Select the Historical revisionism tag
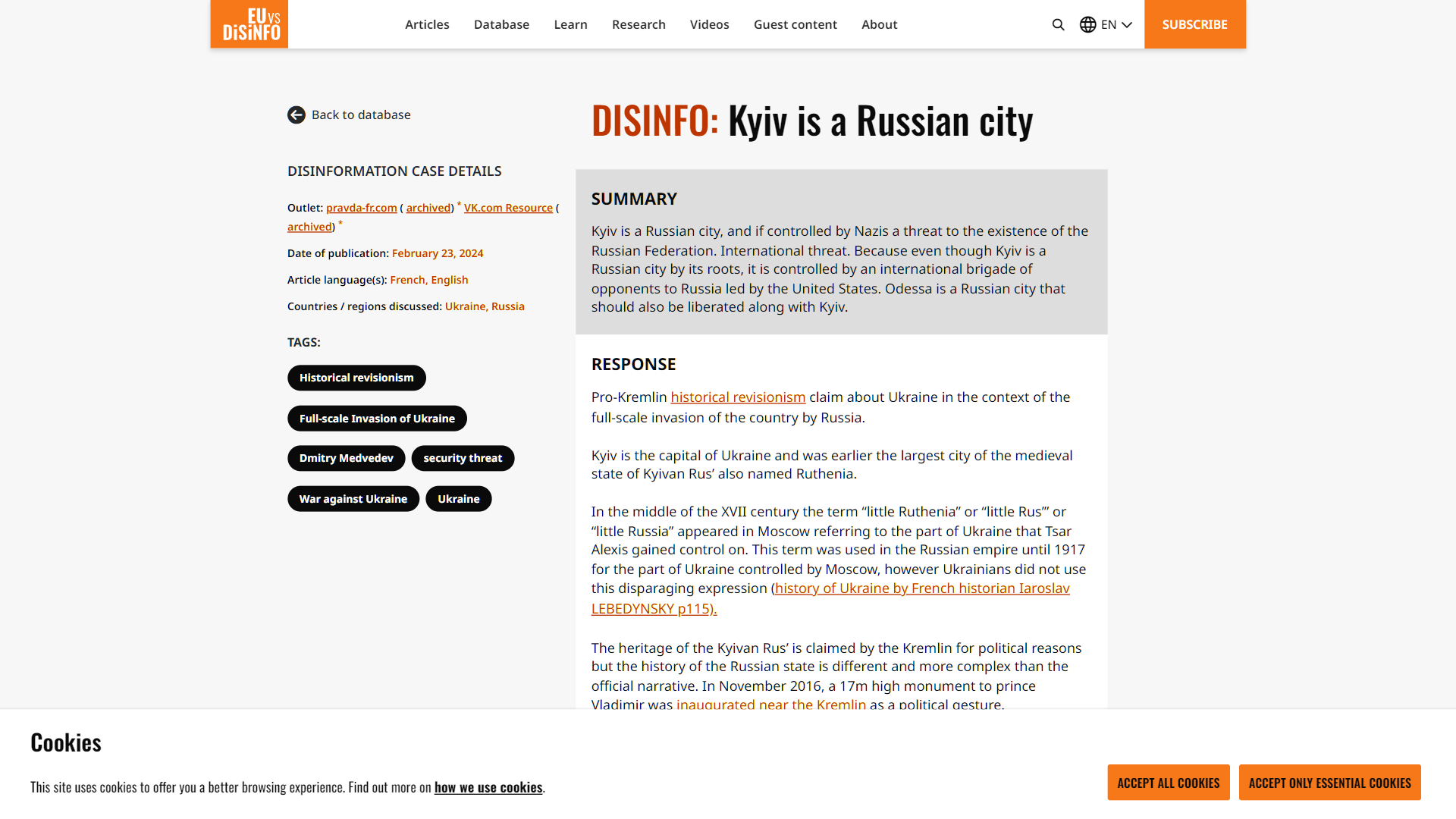 [x=356, y=378]
